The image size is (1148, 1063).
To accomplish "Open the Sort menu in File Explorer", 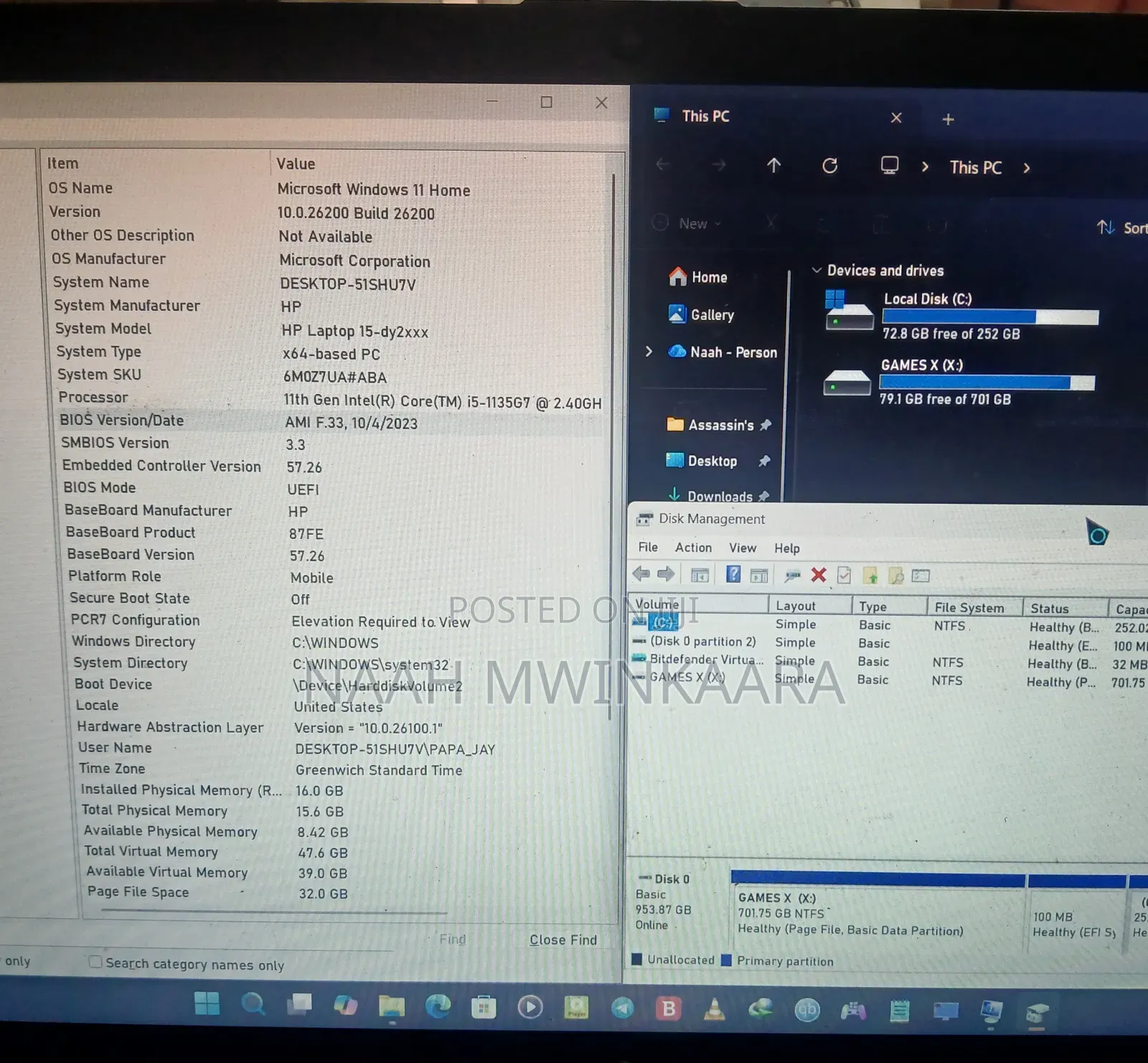I will (1122, 228).
